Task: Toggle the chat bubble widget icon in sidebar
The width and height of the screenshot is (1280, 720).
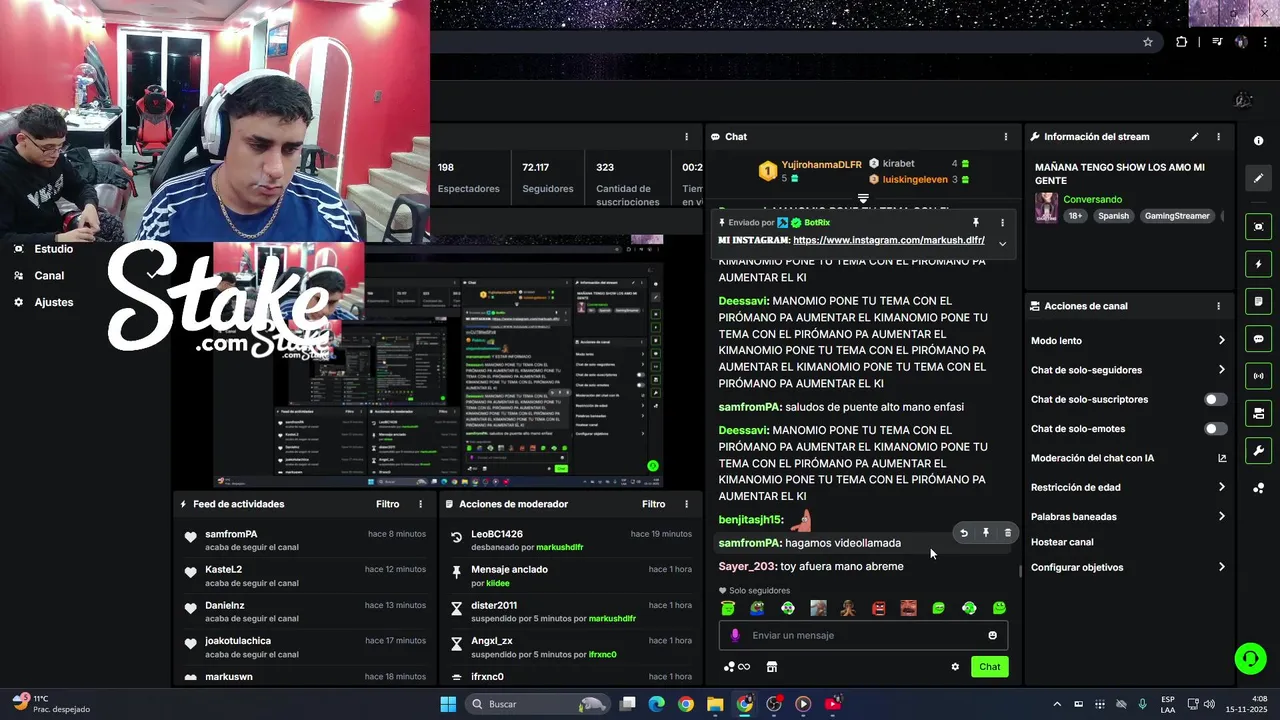Action: (1258, 339)
